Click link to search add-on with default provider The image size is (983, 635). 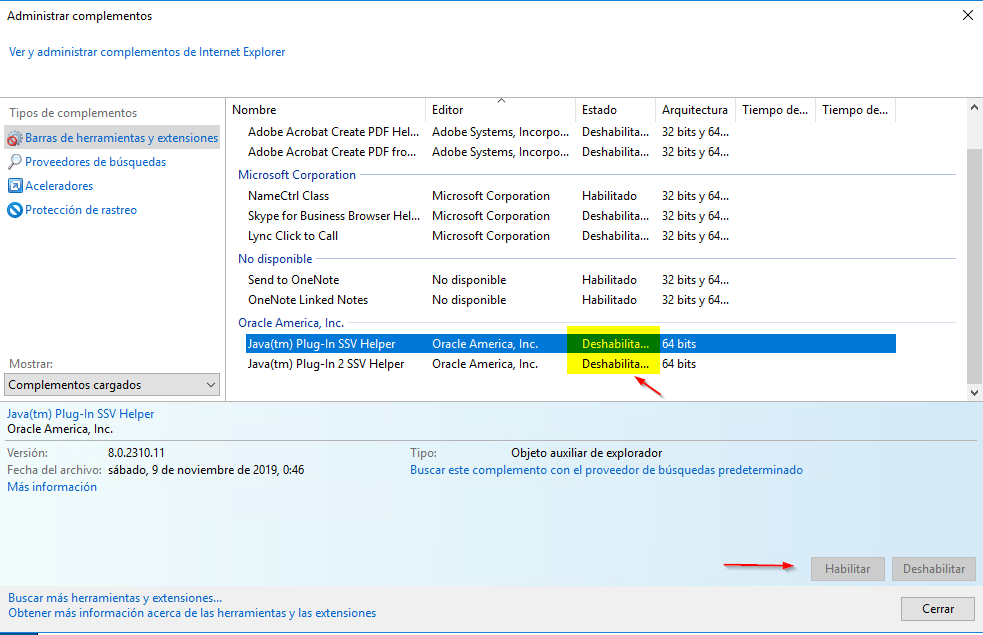(606, 470)
